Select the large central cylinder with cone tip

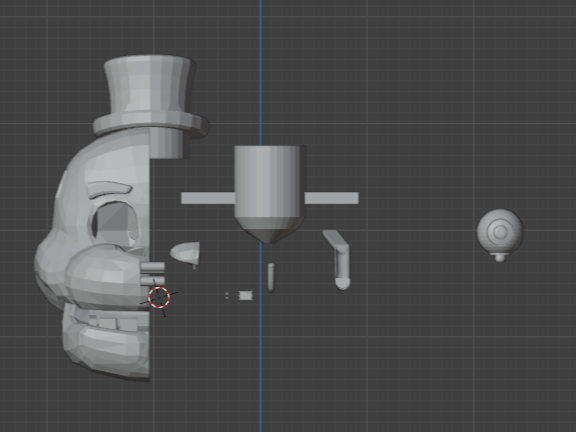270,194
